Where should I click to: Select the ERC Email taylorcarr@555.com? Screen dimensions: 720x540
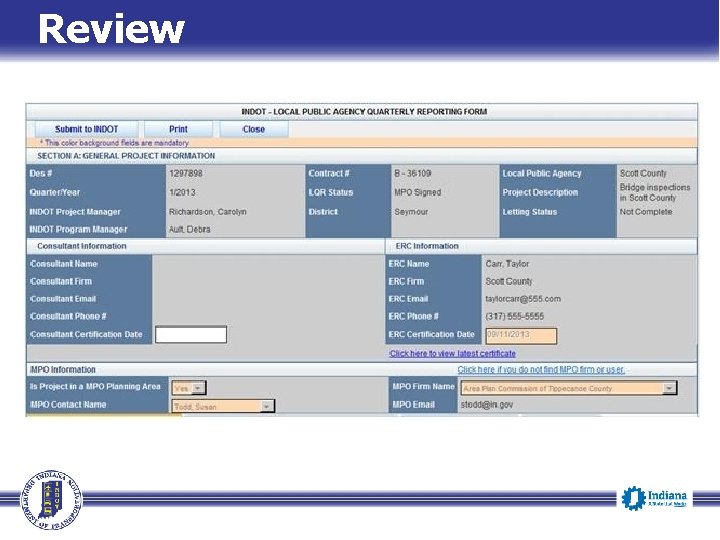pyautogui.click(x=523, y=299)
